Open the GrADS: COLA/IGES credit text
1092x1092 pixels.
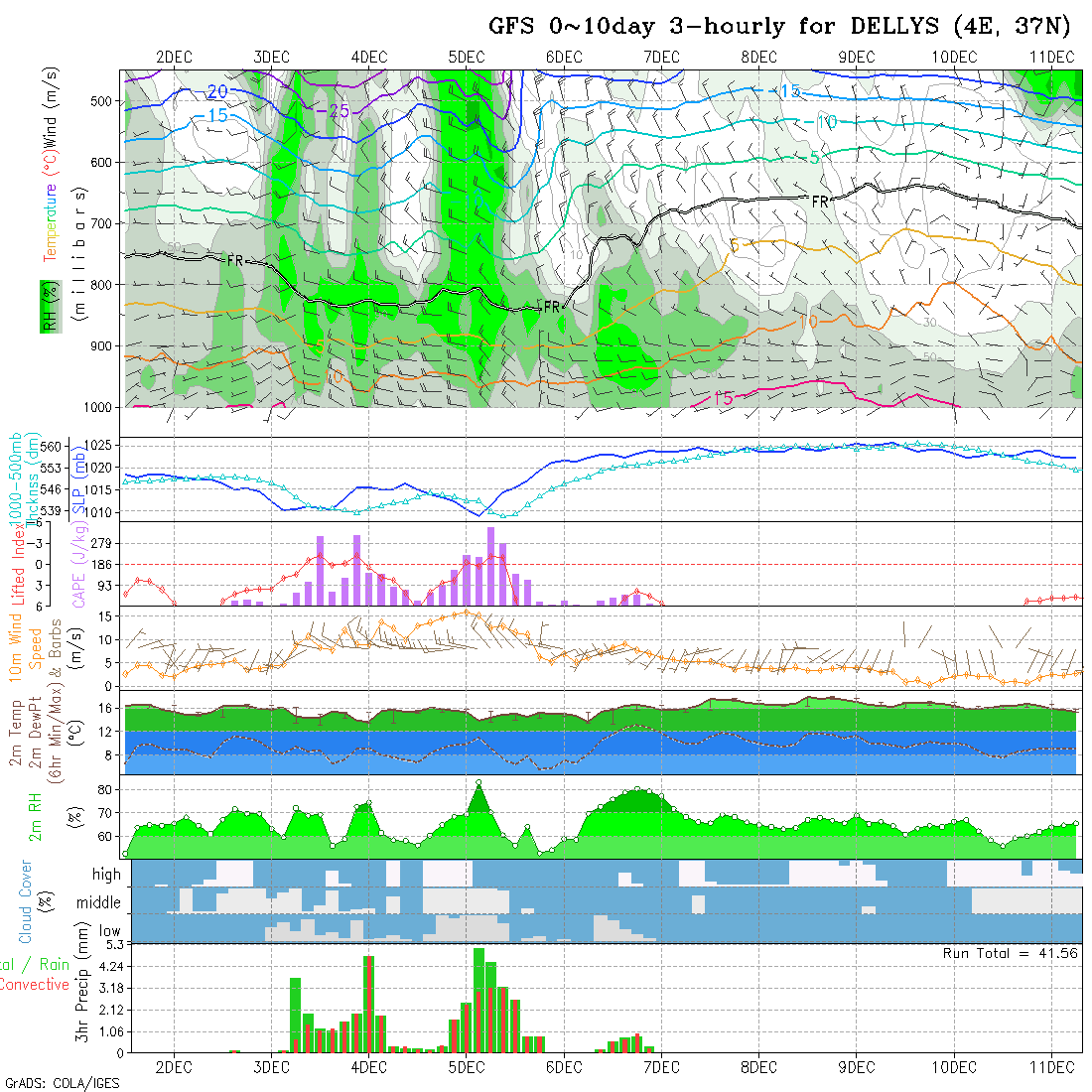pyautogui.click(x=62, y=1083)
